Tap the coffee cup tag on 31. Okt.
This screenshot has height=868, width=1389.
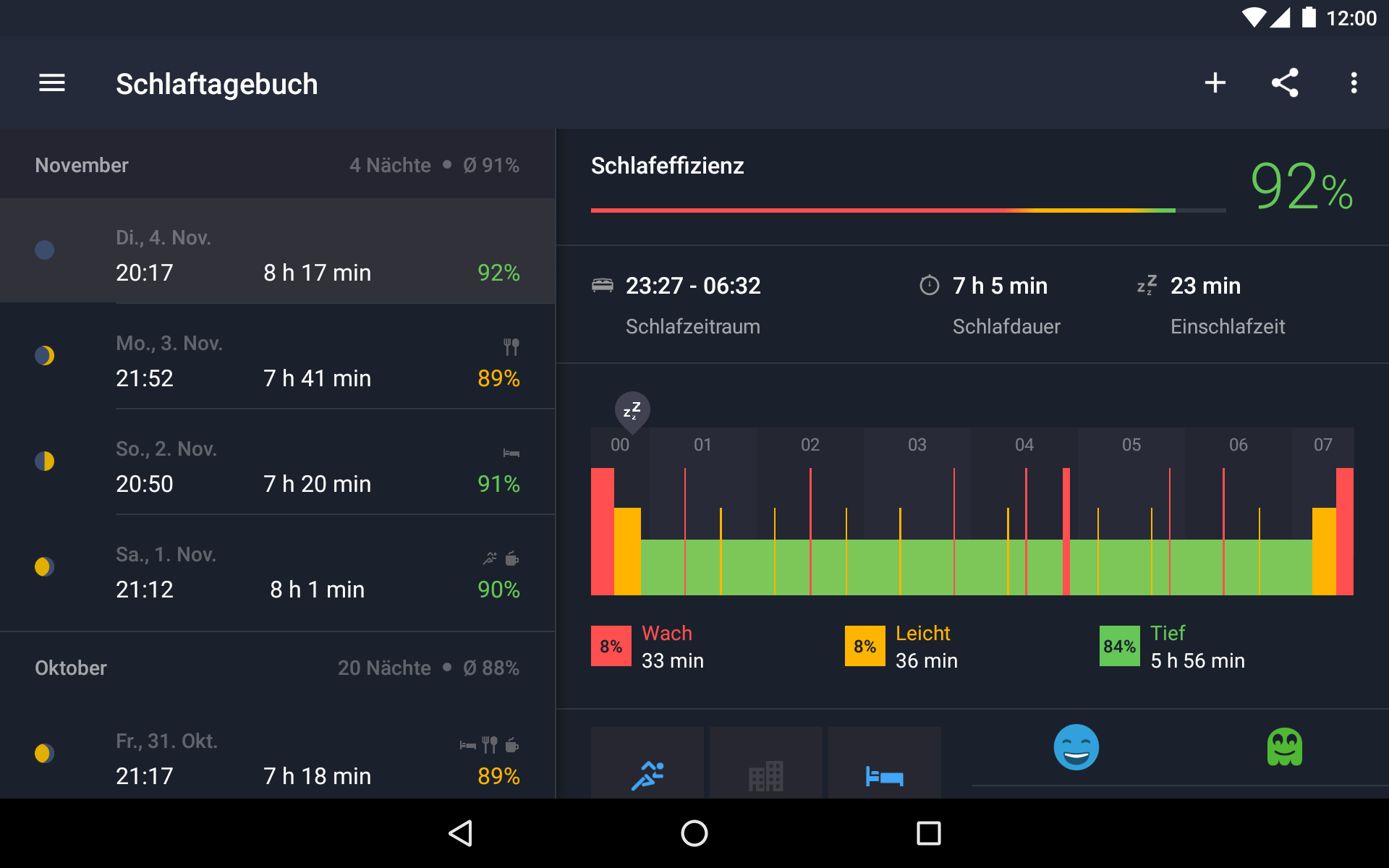[x=512, y=745]
